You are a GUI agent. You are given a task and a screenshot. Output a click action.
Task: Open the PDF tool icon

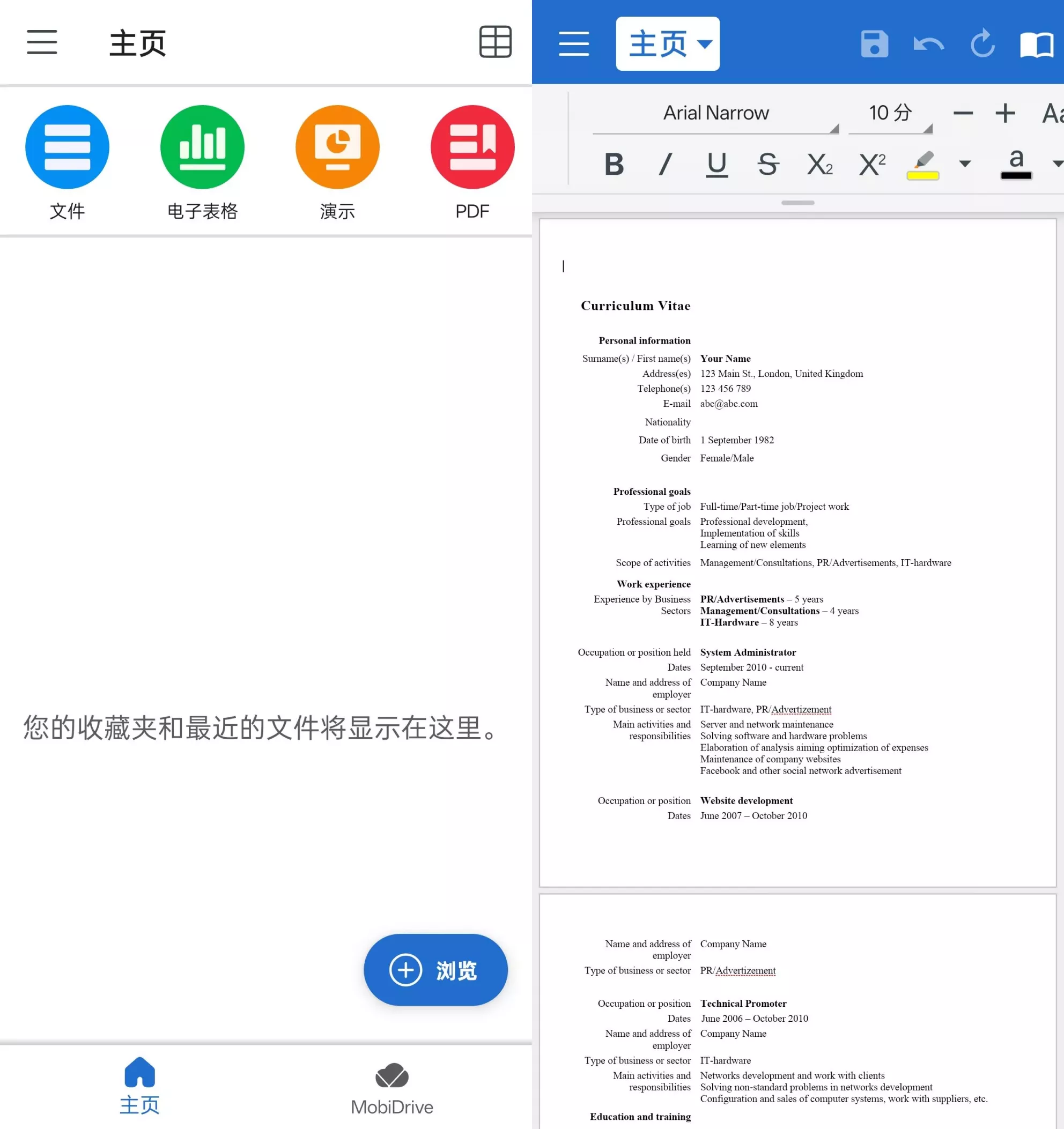coord(472,146)
